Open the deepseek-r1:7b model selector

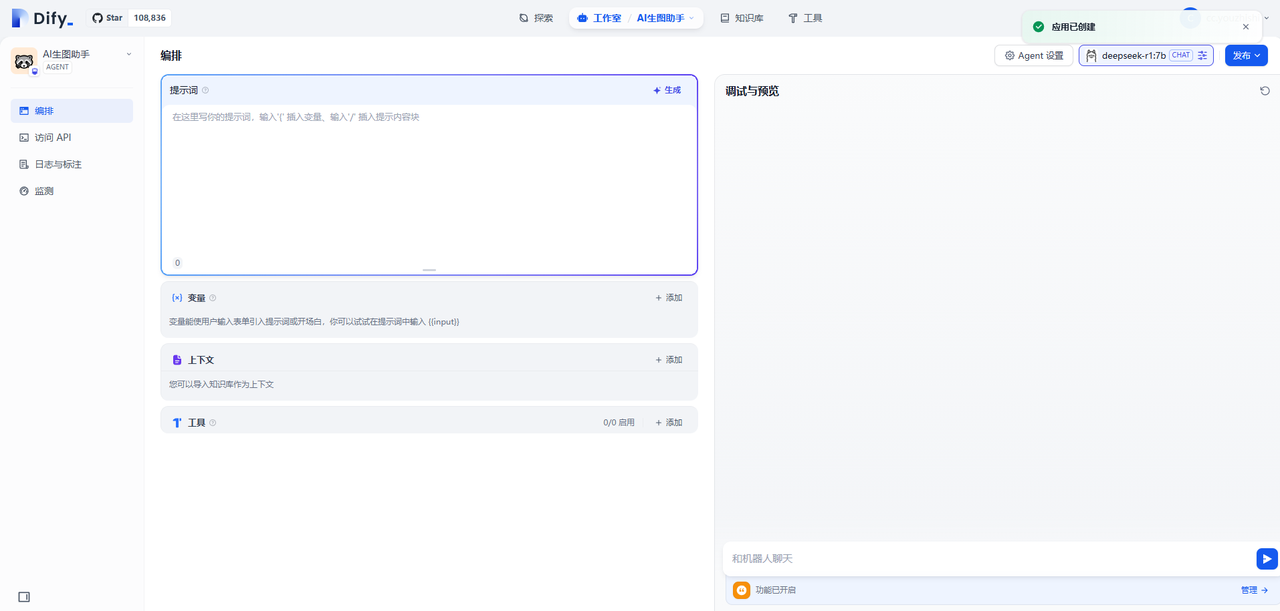coord(1135,56)
